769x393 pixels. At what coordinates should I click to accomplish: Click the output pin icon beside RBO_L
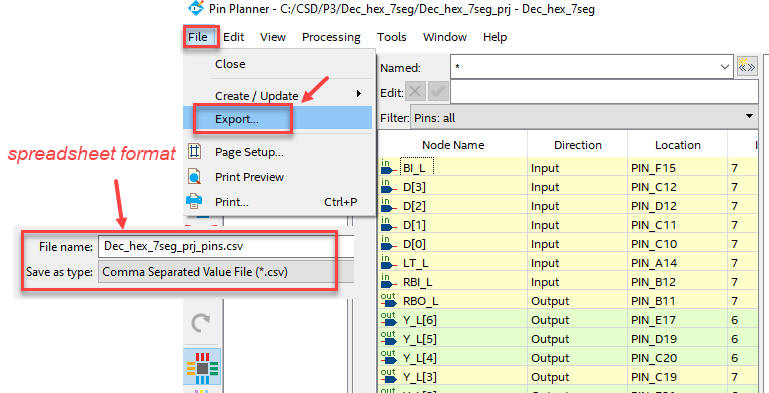(388, 300)
